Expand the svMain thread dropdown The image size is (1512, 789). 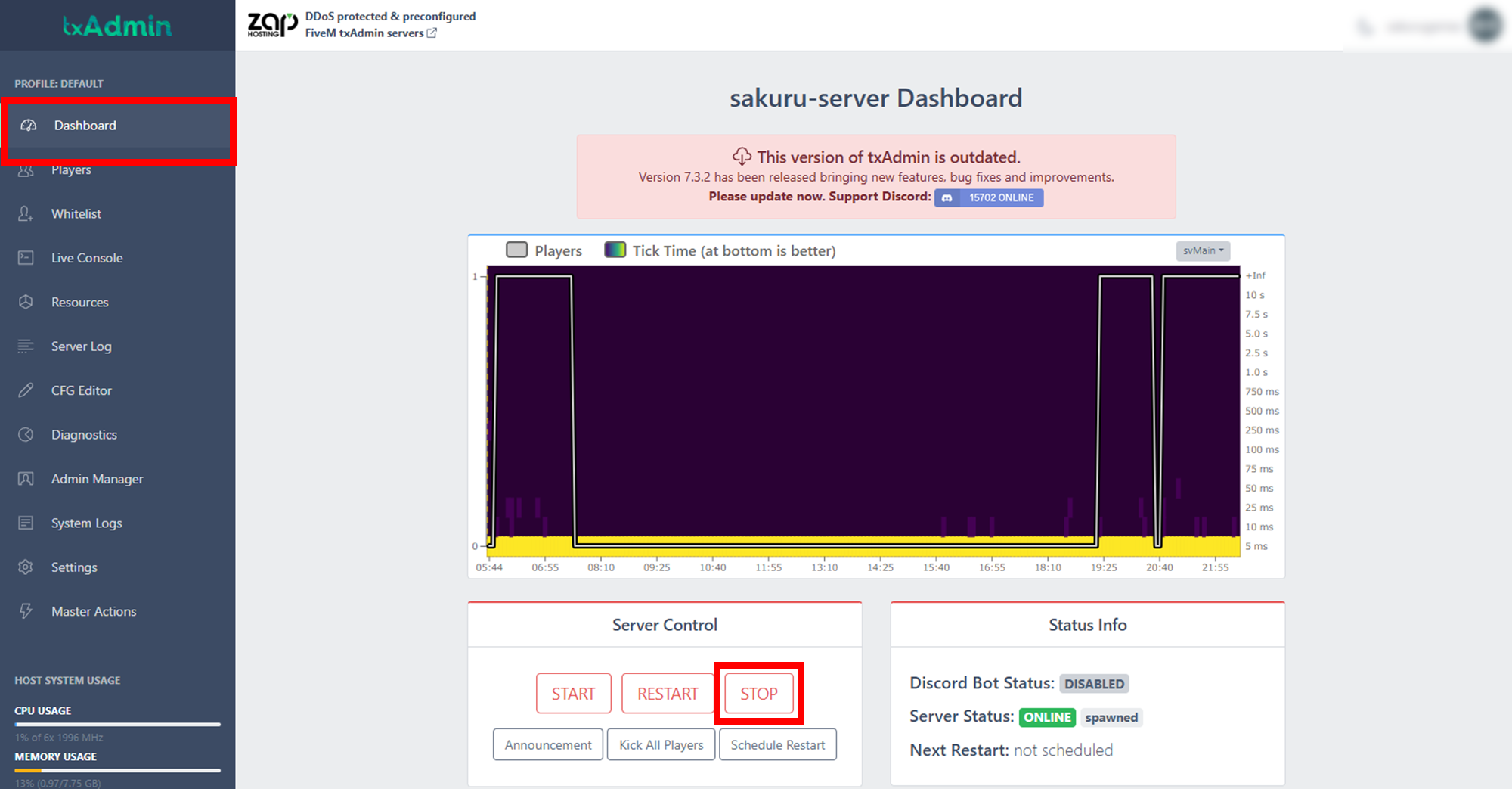(x=1203, y=251)
